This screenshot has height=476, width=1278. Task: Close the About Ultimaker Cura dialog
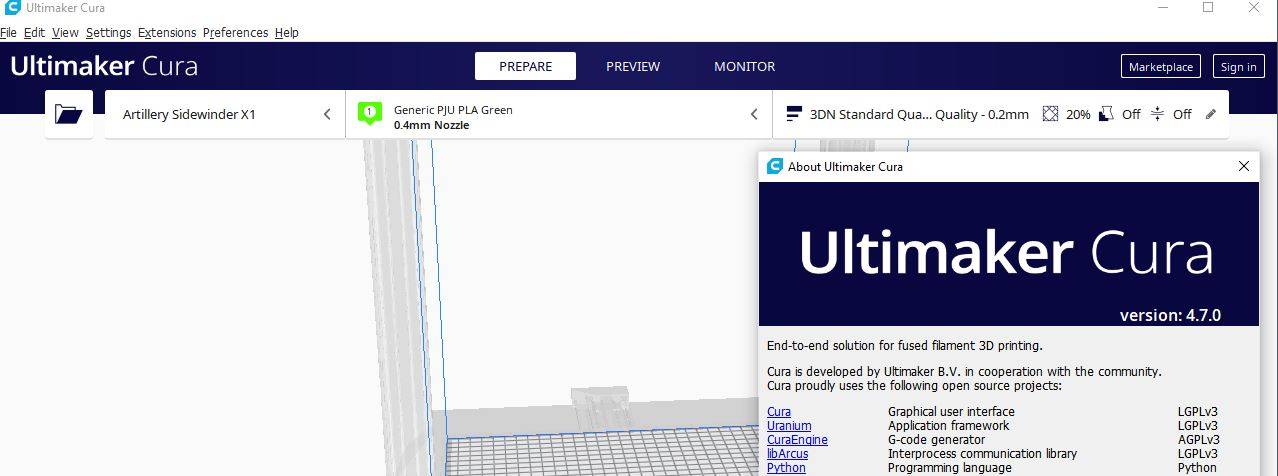[x=1244, y=166]
